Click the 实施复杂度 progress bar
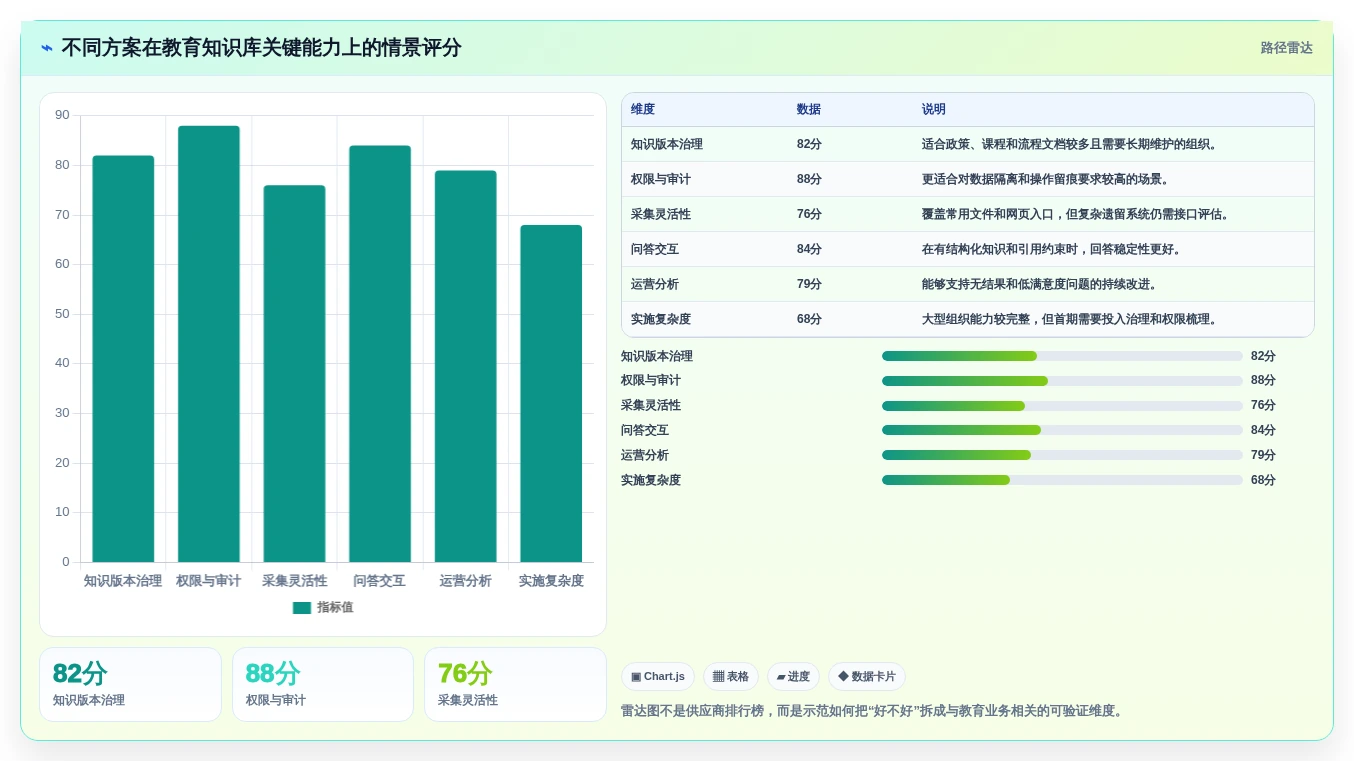 [x=1062, y=480]
